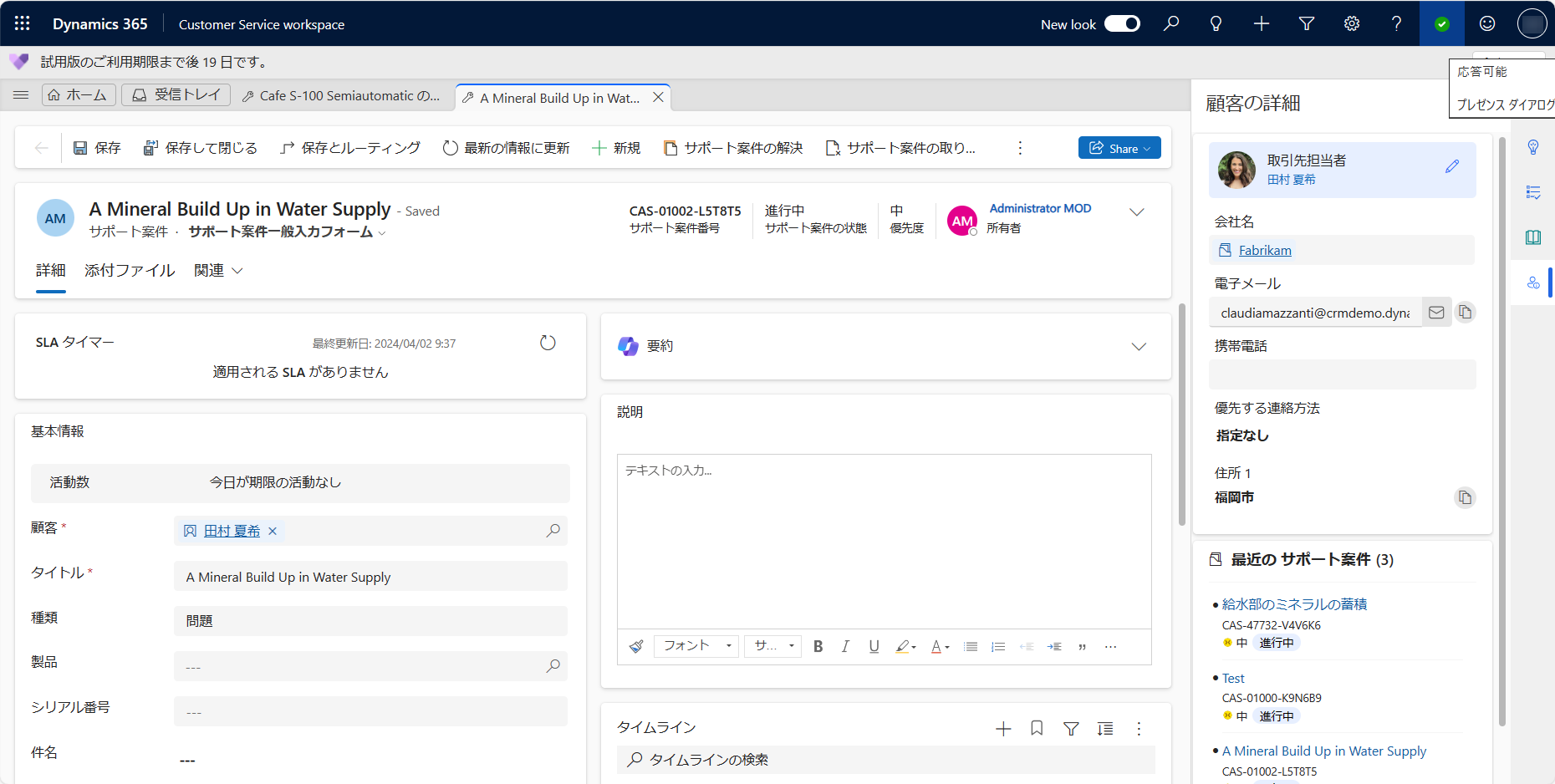Image resolution: width=1555 pixels, height=784 pixels.
Task: Open the 種類 type field
Action: pyautogui.click(x=370, y=621)
